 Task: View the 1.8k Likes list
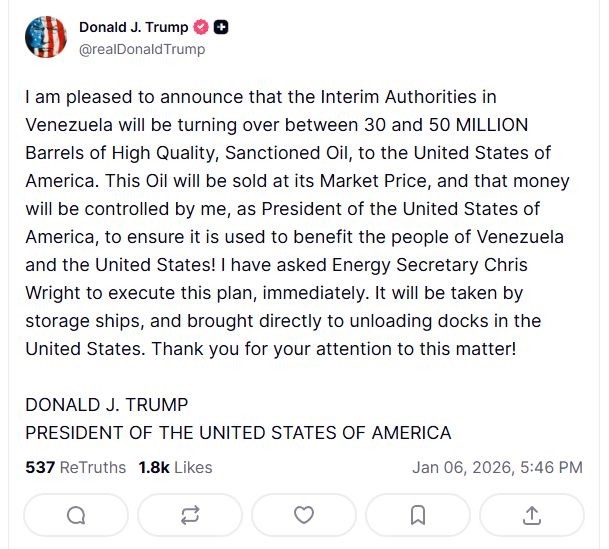175,467
